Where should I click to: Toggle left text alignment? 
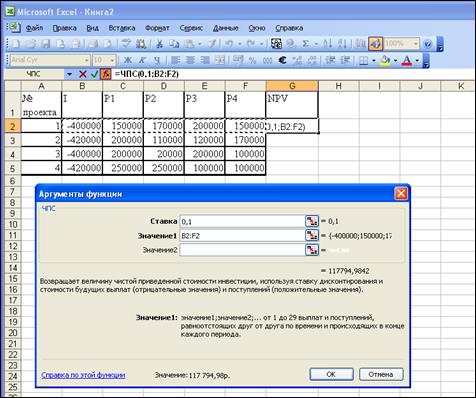tap(175, 60)
